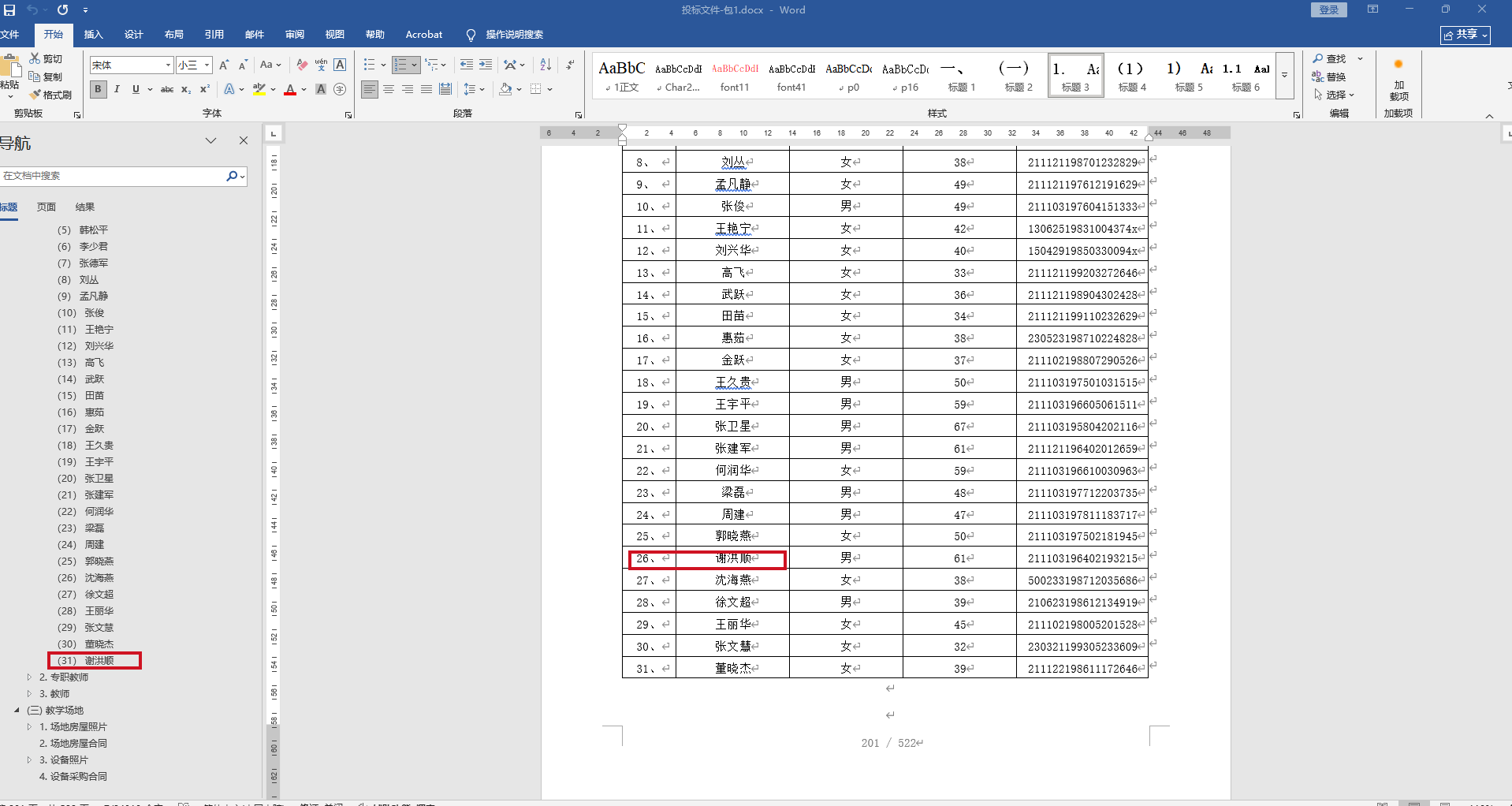
Task: Expand the styles gallery more button
Action: pos(1285,75)
